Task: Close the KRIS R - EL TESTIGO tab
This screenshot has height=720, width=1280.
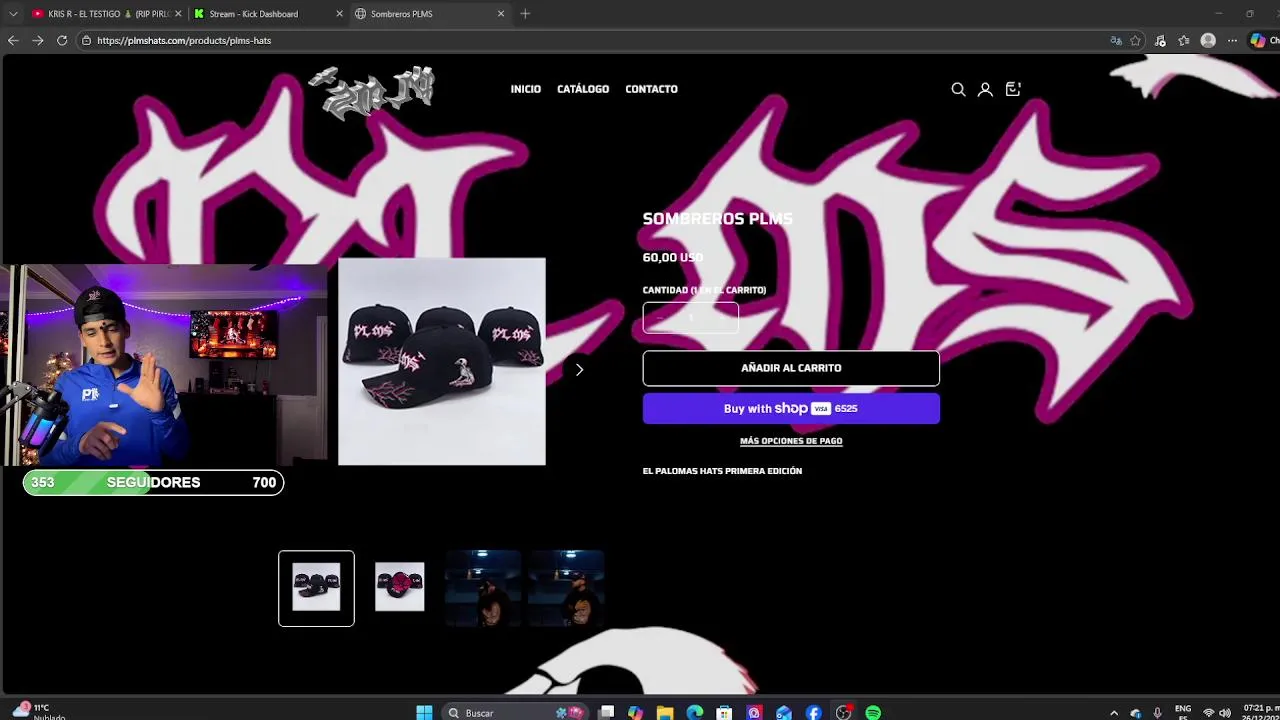Action: [178, 14]
